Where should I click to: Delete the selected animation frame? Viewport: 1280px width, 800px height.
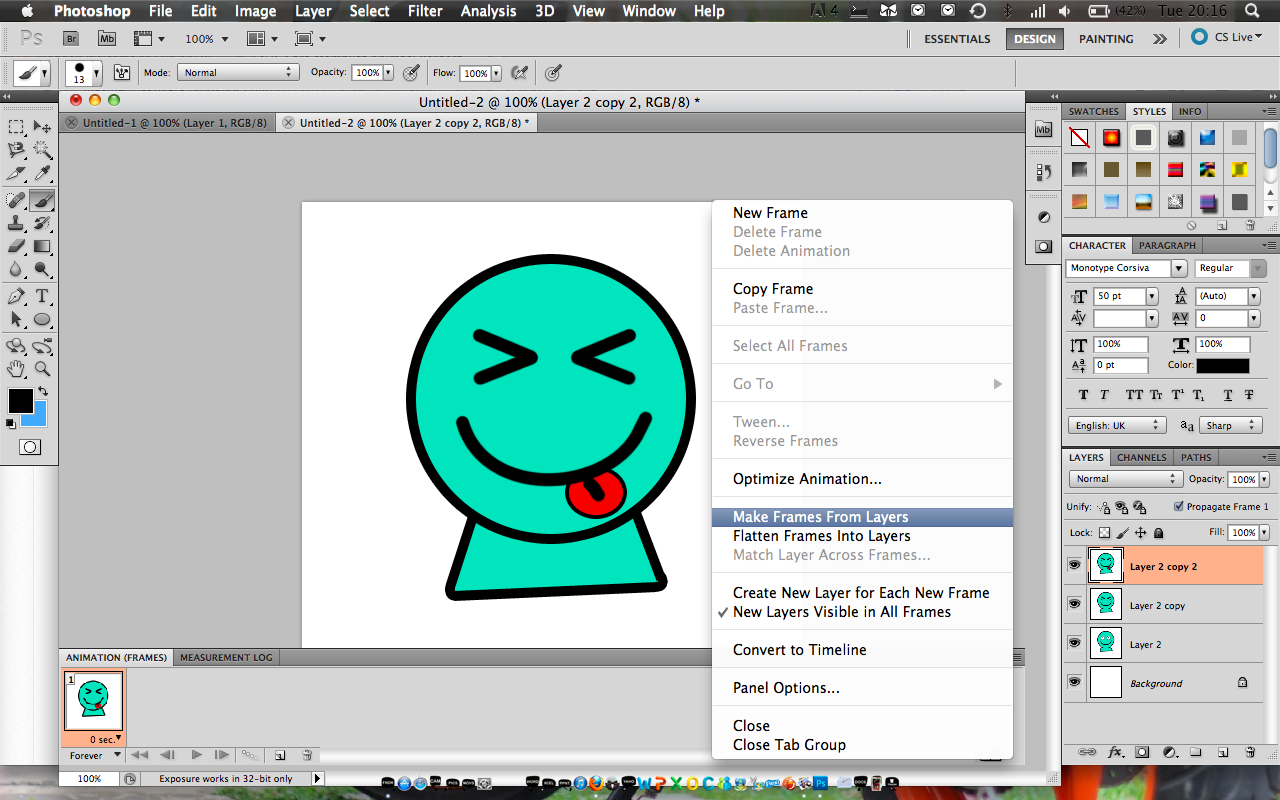click(307, 755)
